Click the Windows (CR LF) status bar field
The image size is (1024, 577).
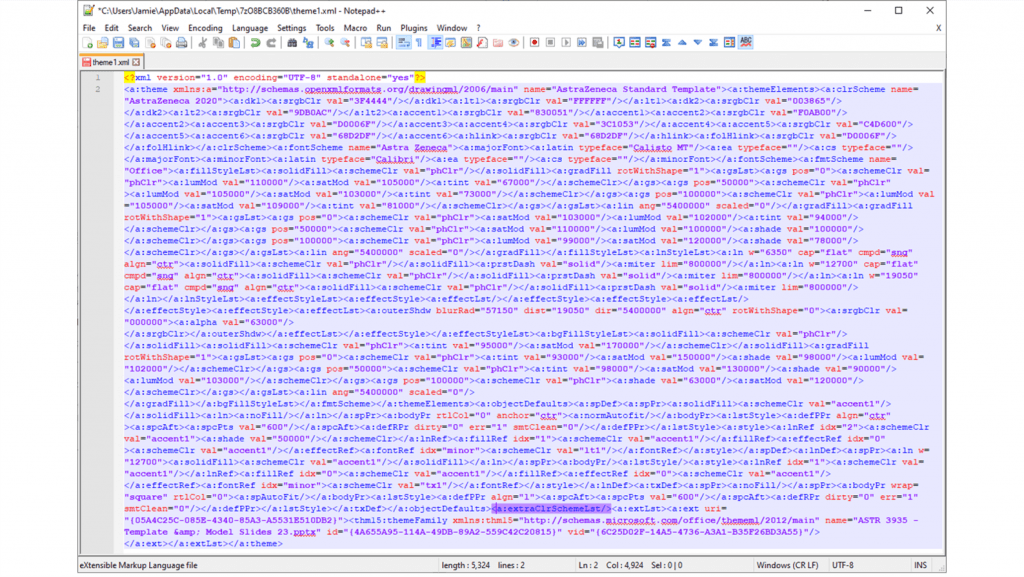787,566
